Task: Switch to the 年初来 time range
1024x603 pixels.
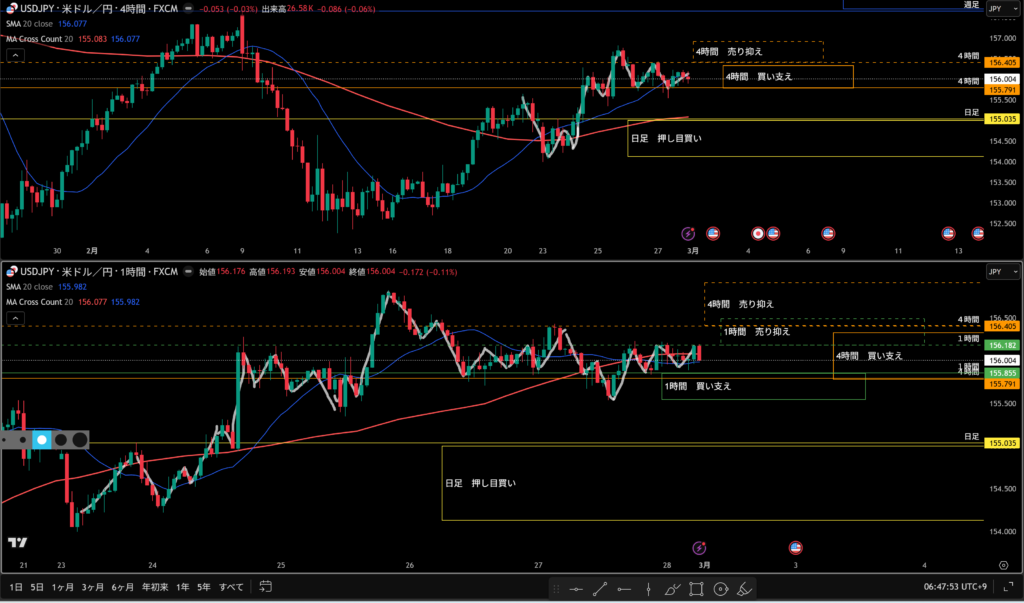Action: (153, 587)
